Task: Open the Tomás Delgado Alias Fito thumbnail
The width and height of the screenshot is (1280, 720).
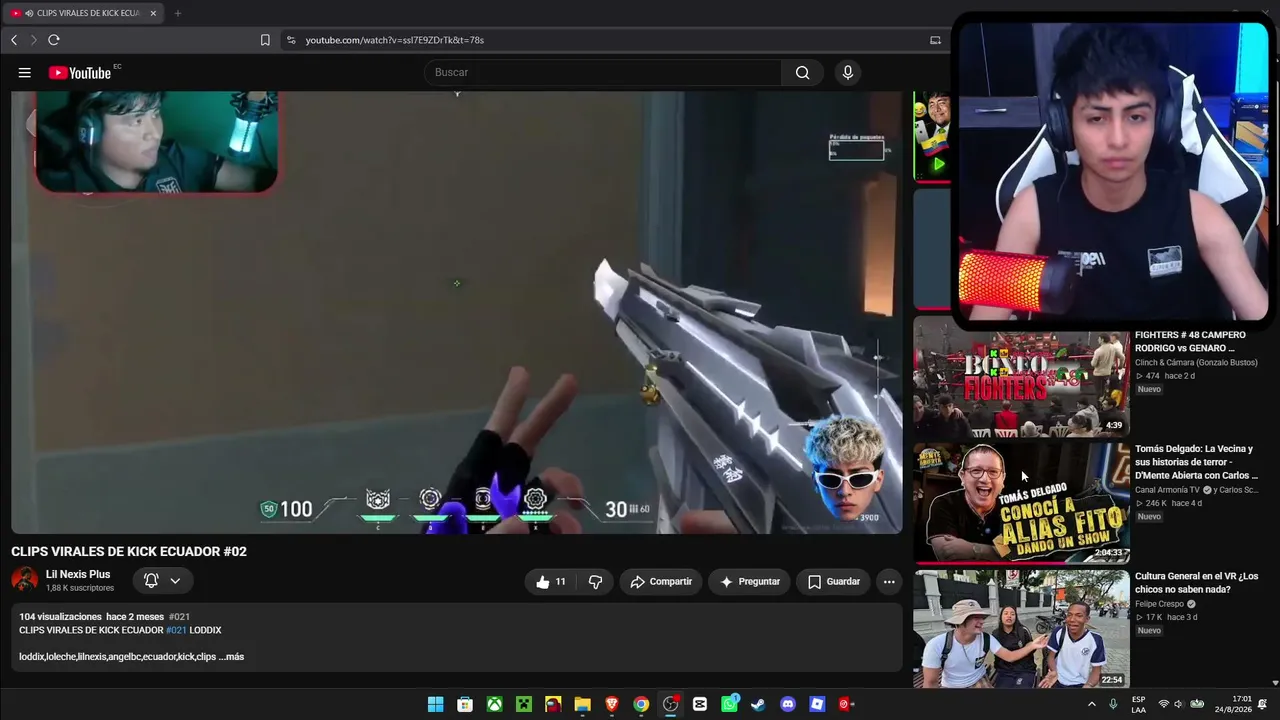Action: (x=1021, y=504)
